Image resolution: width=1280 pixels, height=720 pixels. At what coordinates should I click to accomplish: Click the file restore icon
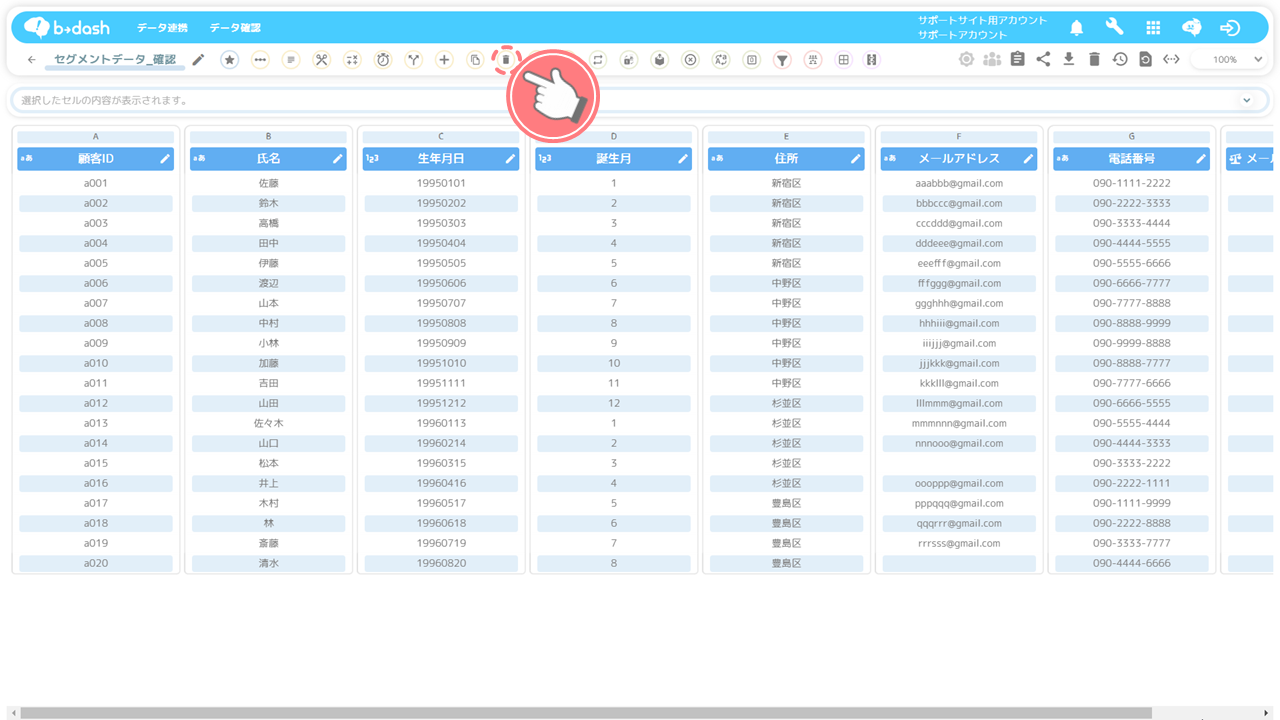(x=1145, y=59)
